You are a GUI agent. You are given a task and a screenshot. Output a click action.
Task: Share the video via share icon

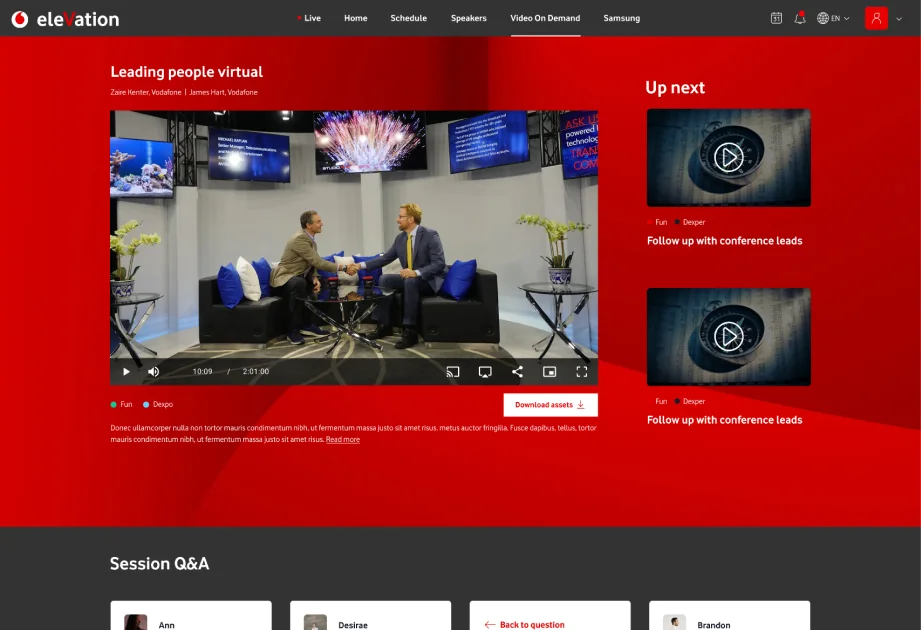coord(517,372)
